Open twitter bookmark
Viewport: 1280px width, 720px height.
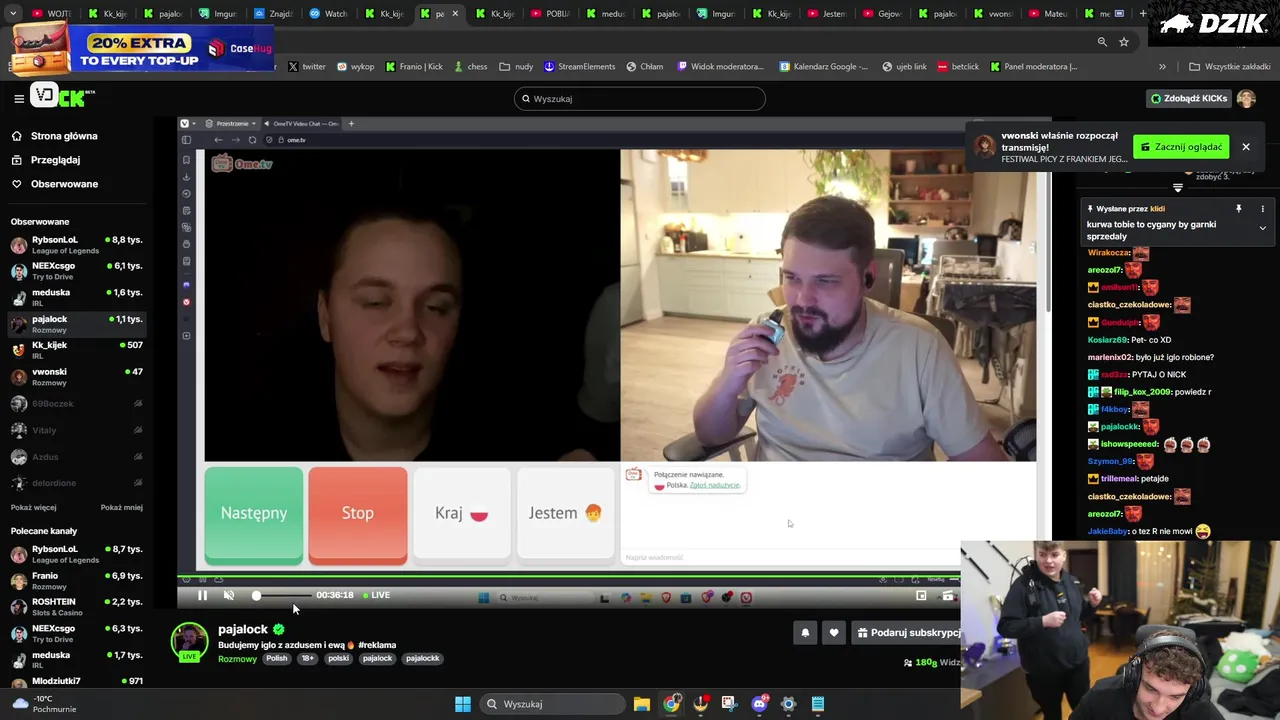tap(307, 67)
